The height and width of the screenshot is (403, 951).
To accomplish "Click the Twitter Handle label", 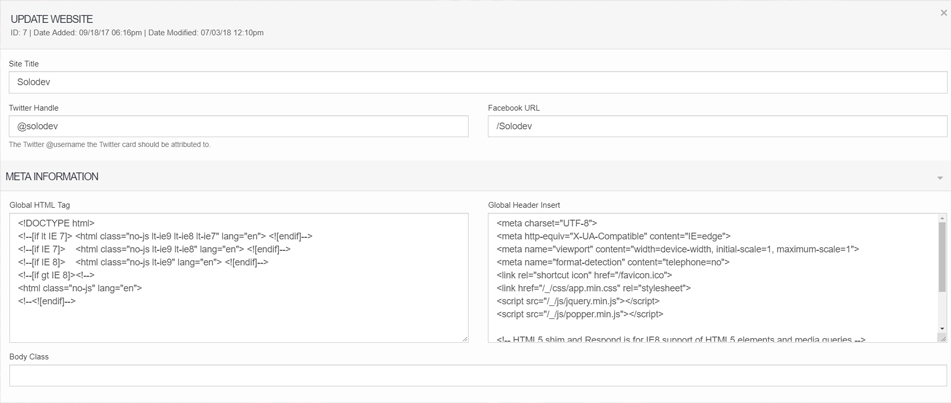I will click(33, 108).
